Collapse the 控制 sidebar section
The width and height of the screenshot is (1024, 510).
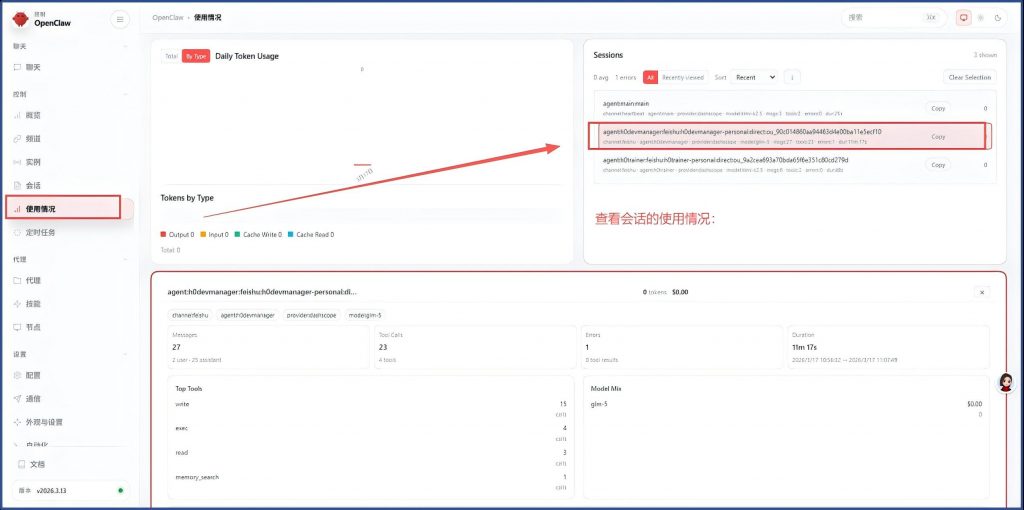(x=124, y=94)
